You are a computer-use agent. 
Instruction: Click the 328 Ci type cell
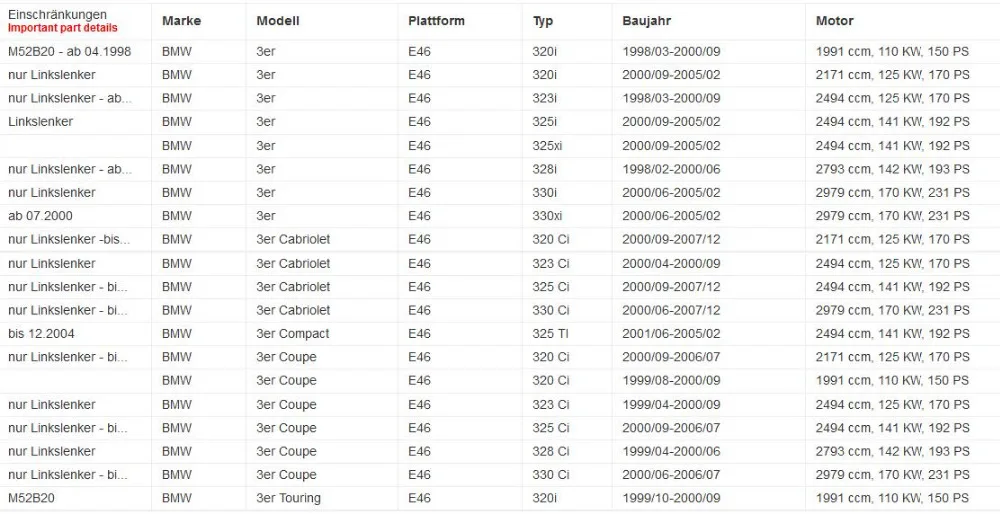[x=551, y=452]
